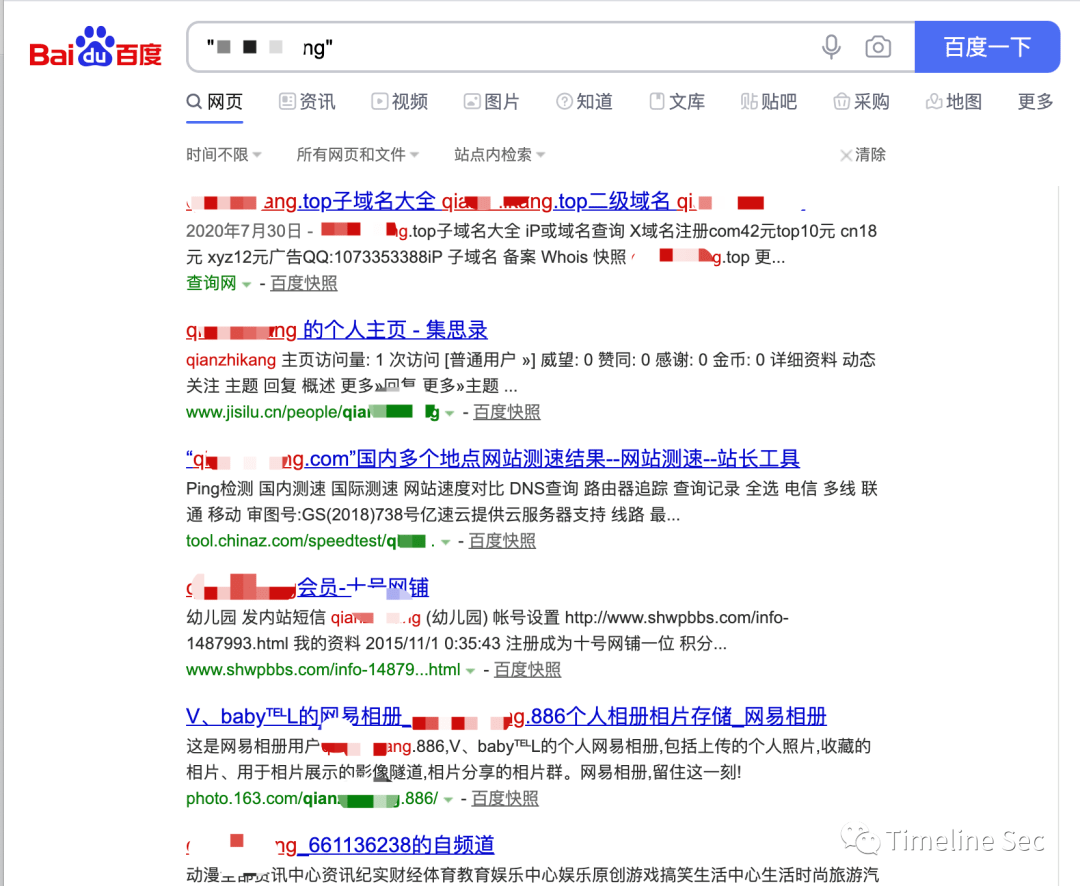This screenshot has height=886, width=1080.
Task: Expand the 站点内检索 site search dropdown
Action: [x=499, y=154]
